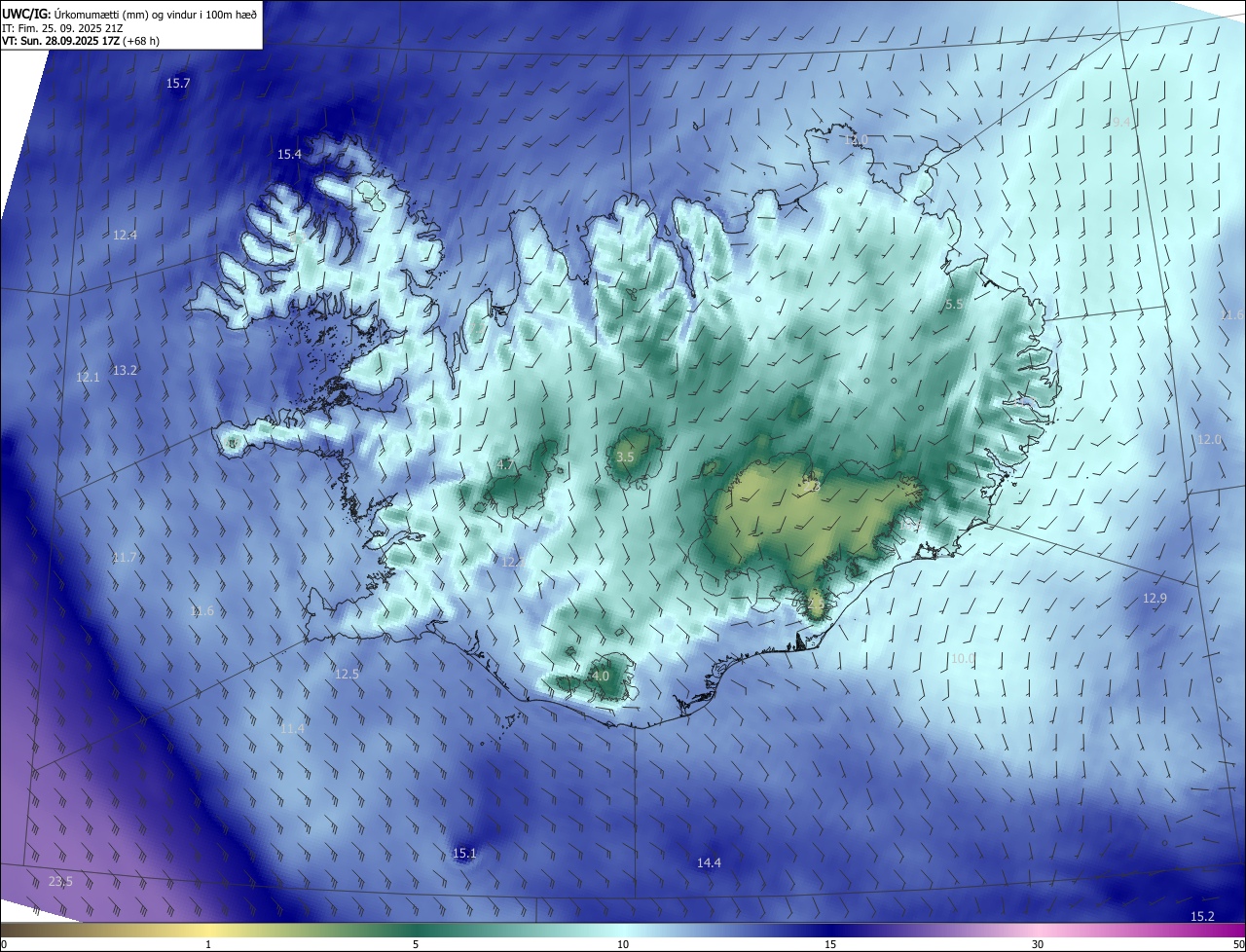Click the 12.1 value label
The height and width of the screenshot is (952, 1246).
[88, 377]
